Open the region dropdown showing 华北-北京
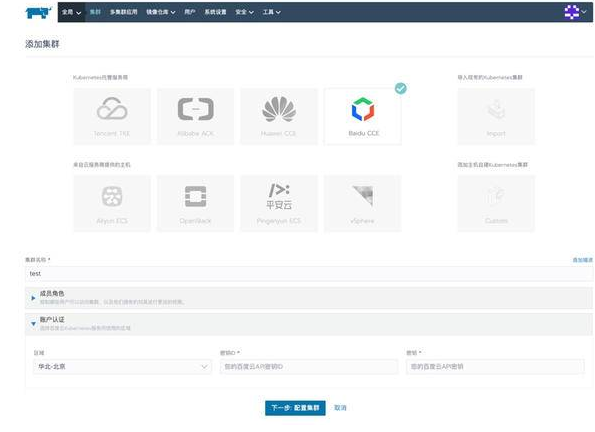 pyautogui.click(x=123, y=367)
